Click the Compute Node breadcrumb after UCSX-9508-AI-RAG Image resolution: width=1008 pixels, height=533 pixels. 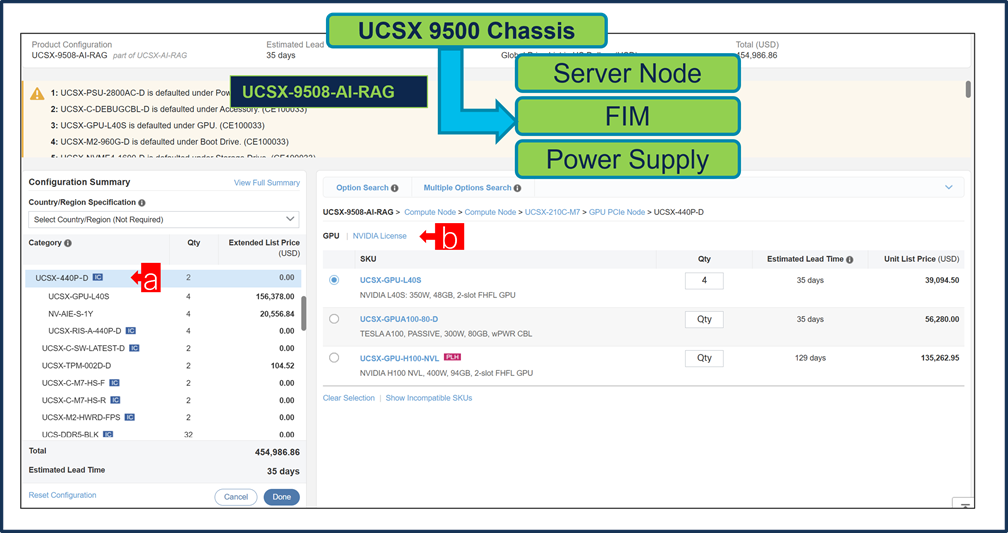point(430,212)
